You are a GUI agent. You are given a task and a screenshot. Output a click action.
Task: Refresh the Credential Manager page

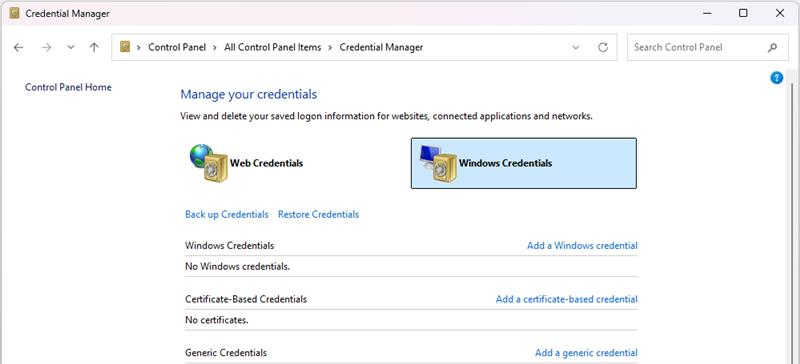tap(603, 47)
